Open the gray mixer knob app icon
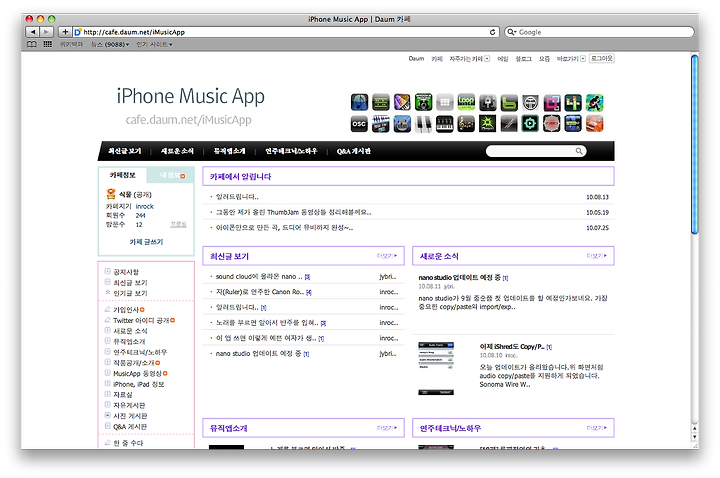 487,102
